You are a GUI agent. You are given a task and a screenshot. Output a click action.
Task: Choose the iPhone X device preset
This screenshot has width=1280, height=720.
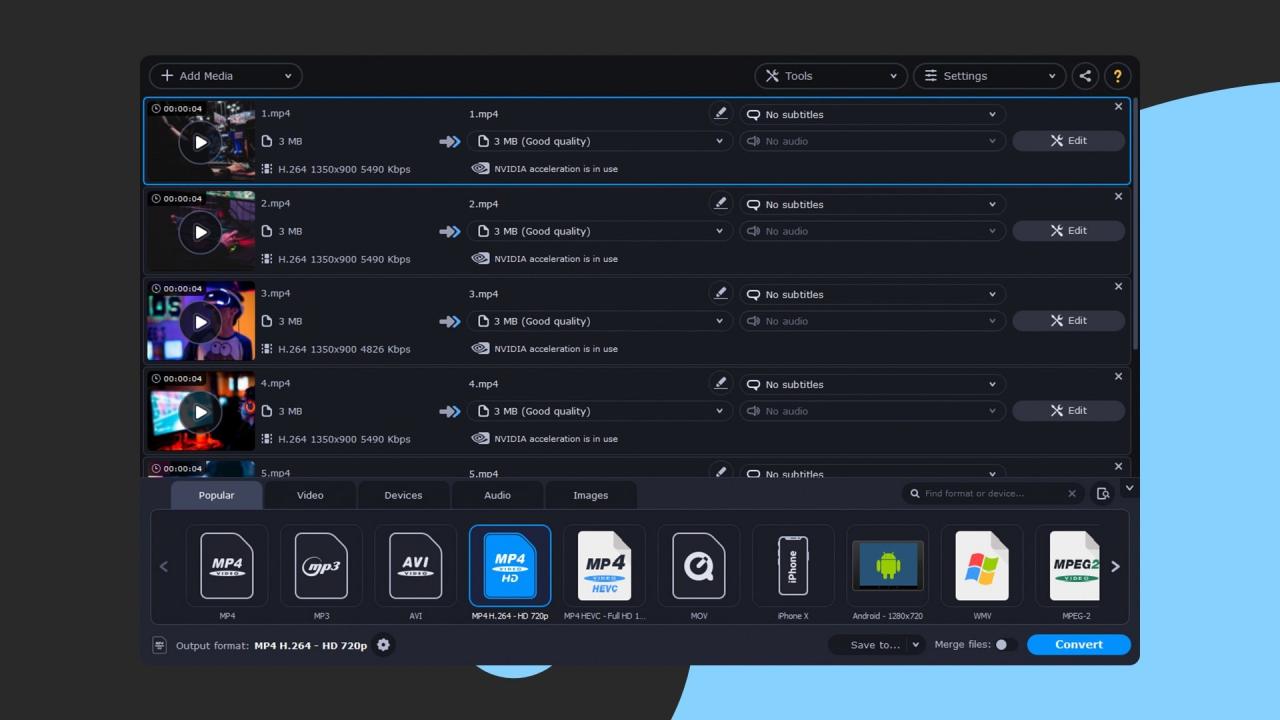[x=793, y=566]
